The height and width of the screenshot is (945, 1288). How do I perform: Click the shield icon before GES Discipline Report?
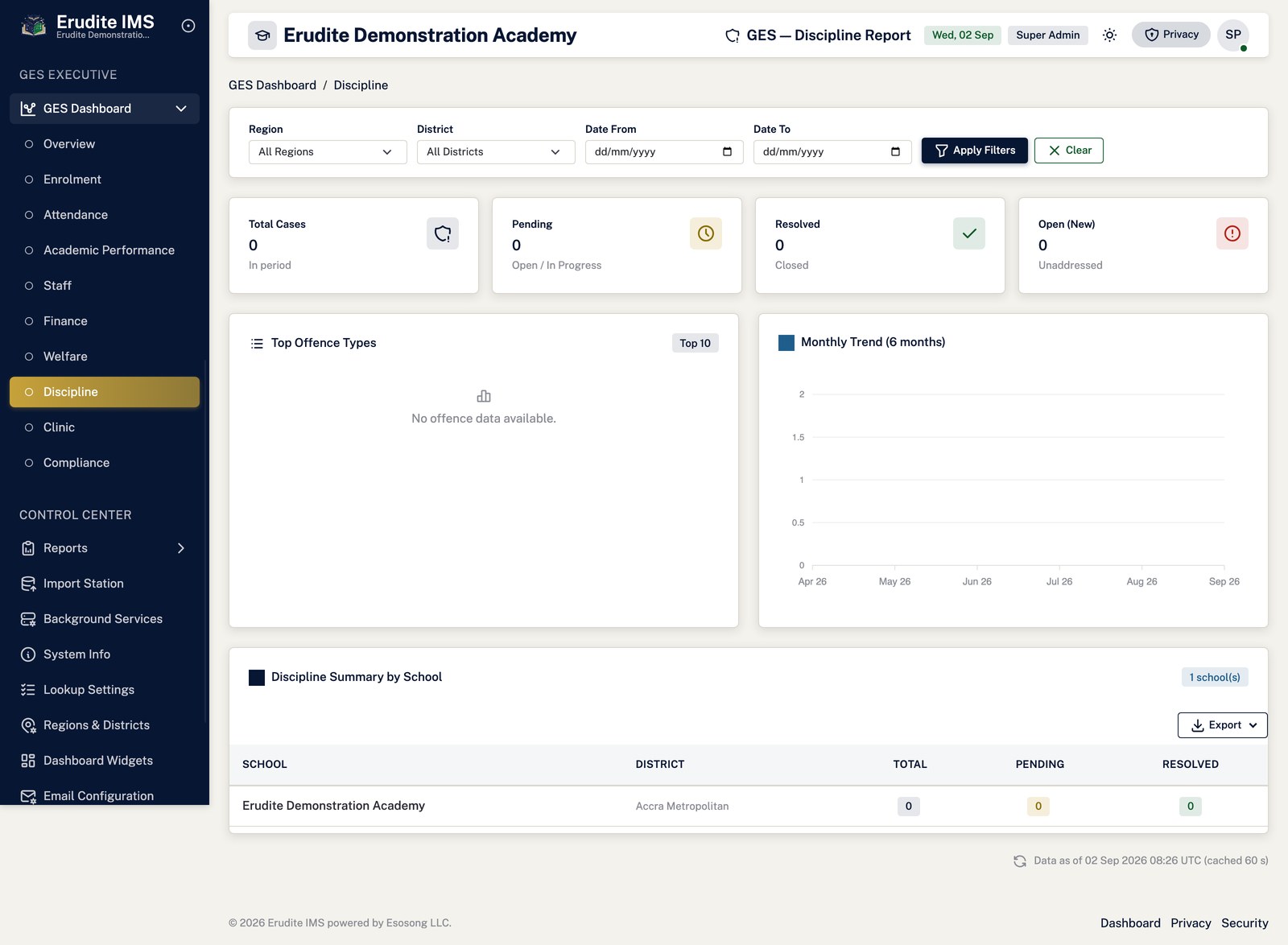733,35
